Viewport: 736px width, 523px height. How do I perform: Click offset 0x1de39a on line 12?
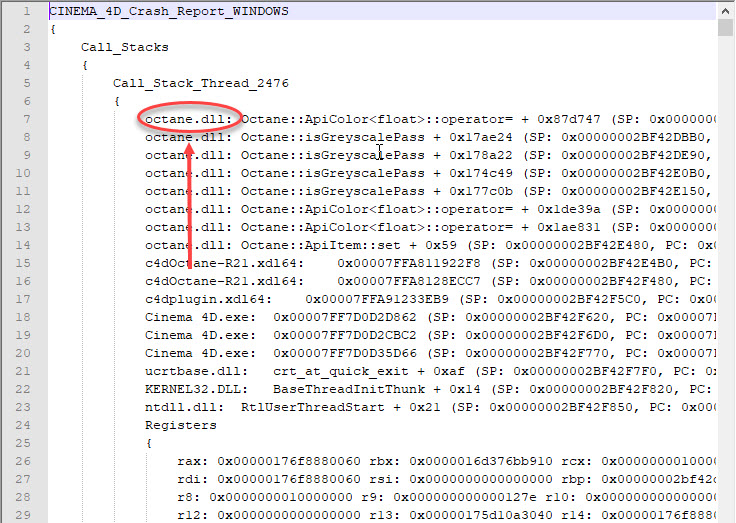tap(569, 209)
